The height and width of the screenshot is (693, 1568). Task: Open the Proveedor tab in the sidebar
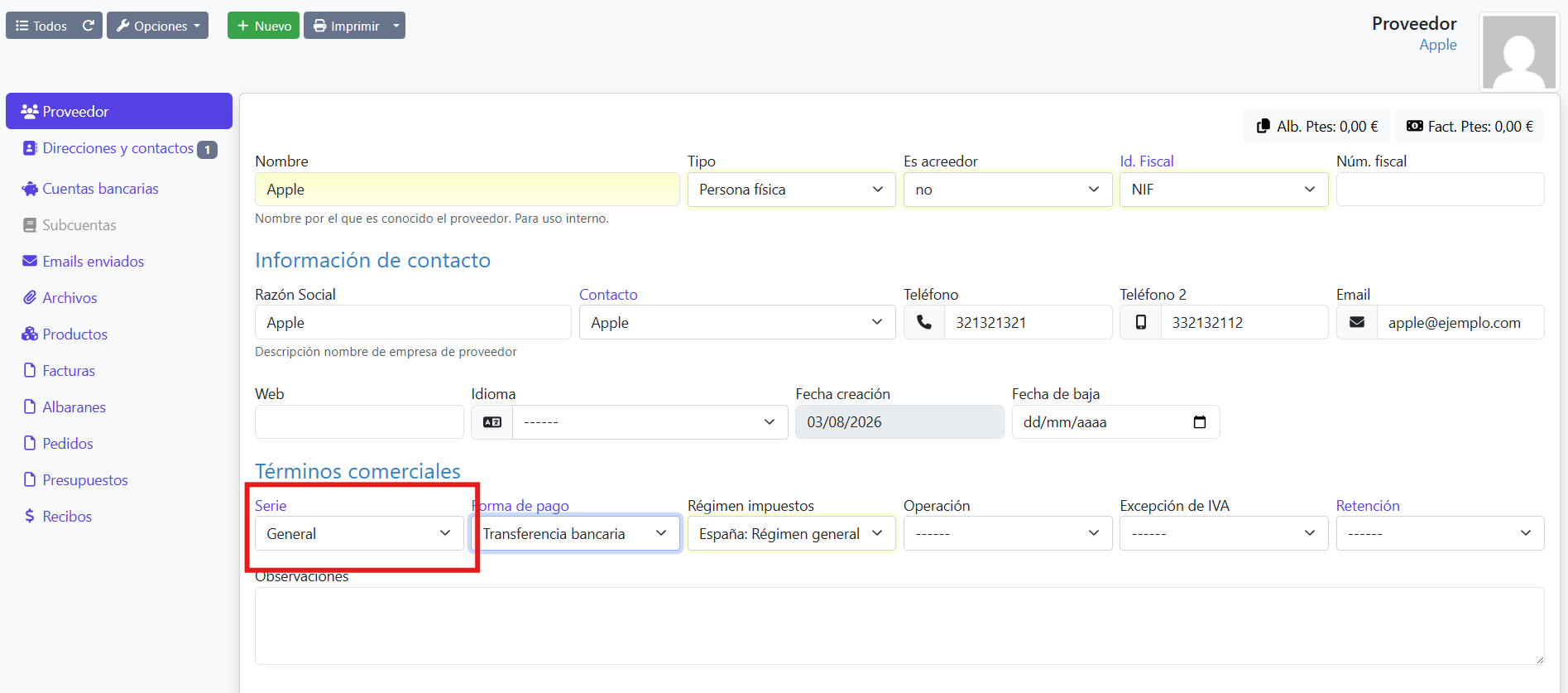(x=119, y=111)
